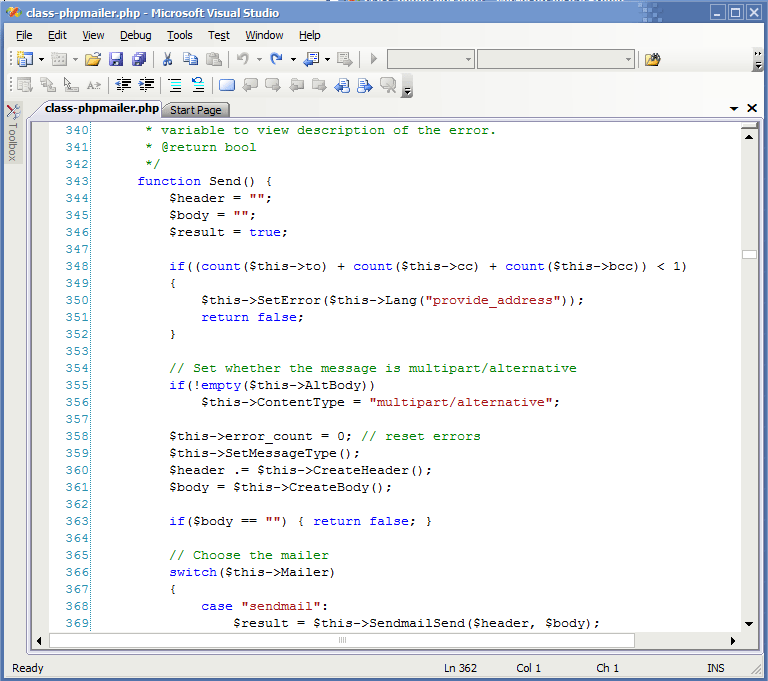Viewport: 768px width, 681px height.
Task: Open the Edit menu
Action: [x=57, y=35]
